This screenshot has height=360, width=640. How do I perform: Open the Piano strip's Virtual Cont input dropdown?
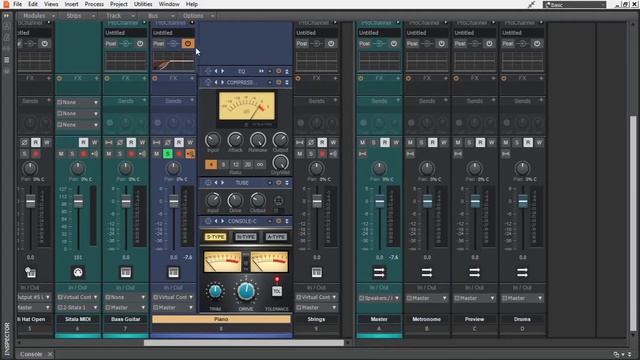173,297
